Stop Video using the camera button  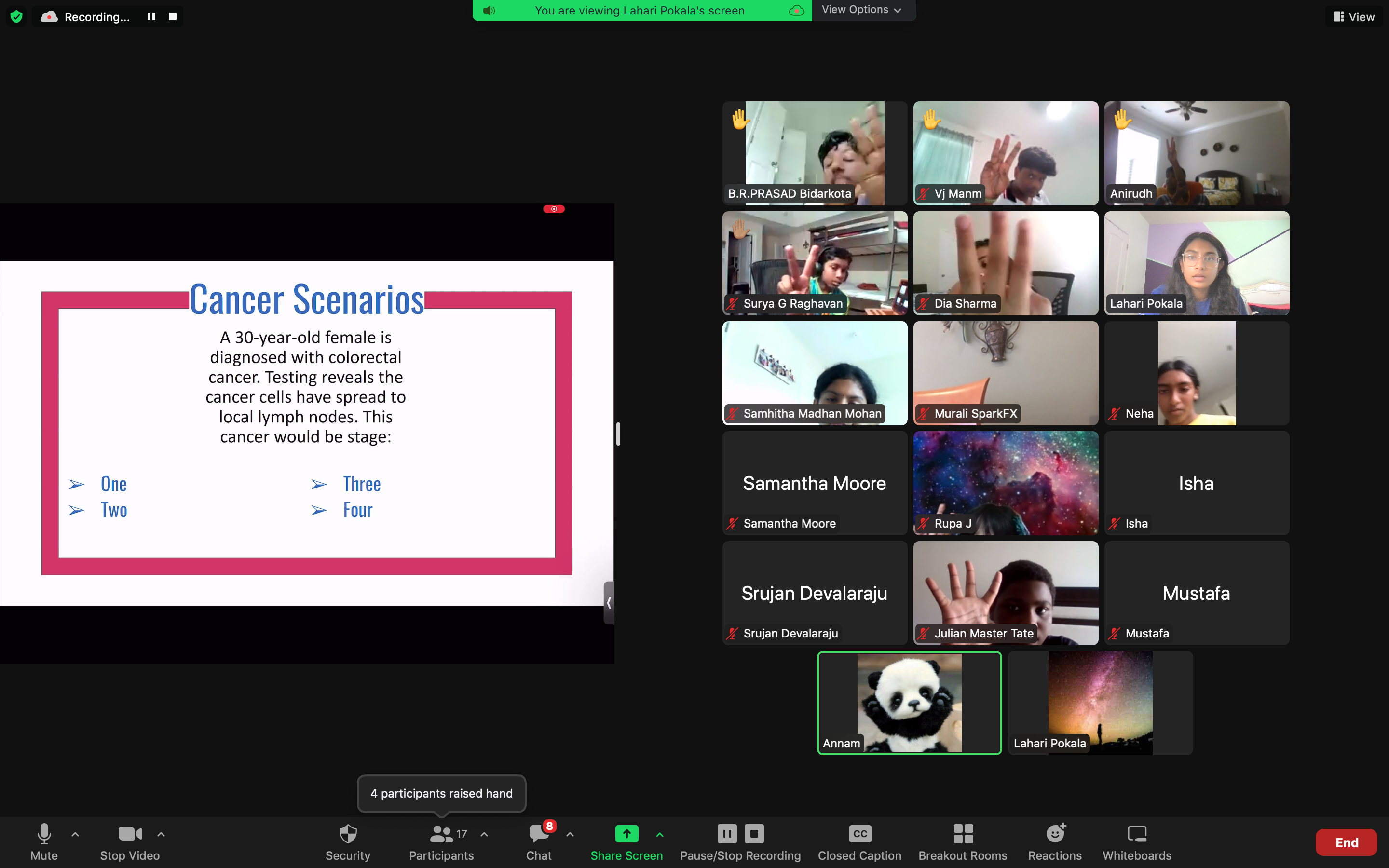[130, 842]
